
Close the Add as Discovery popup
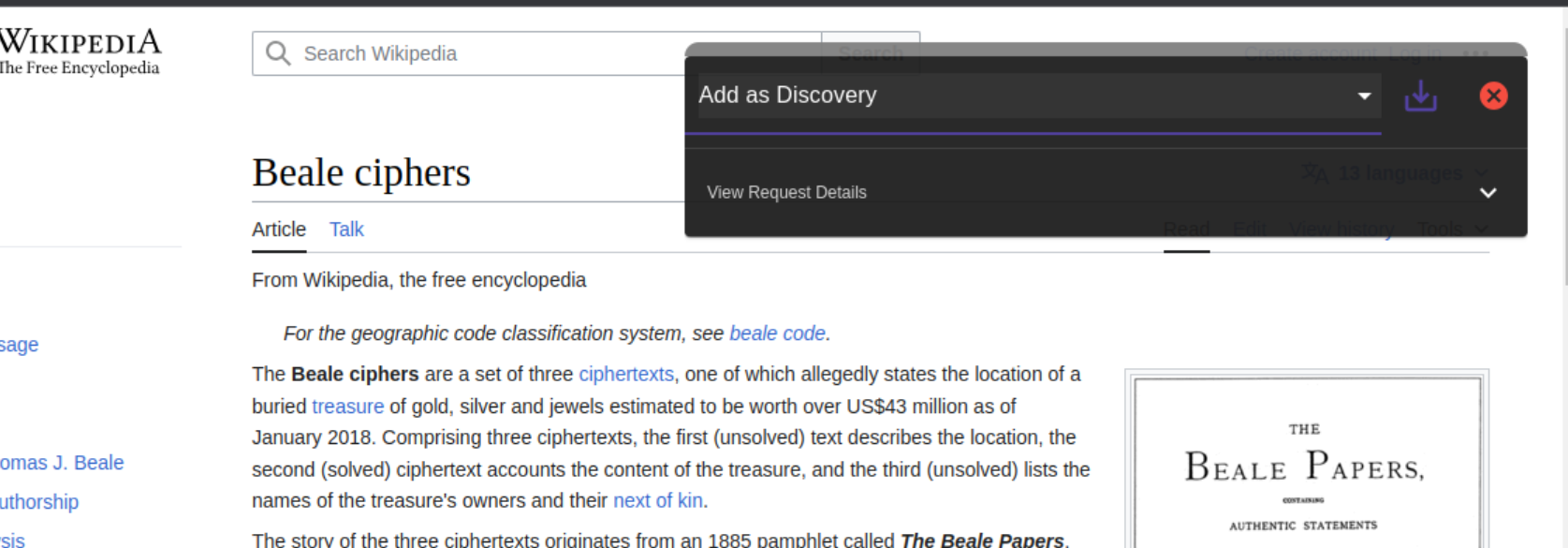coord(1493,96)
